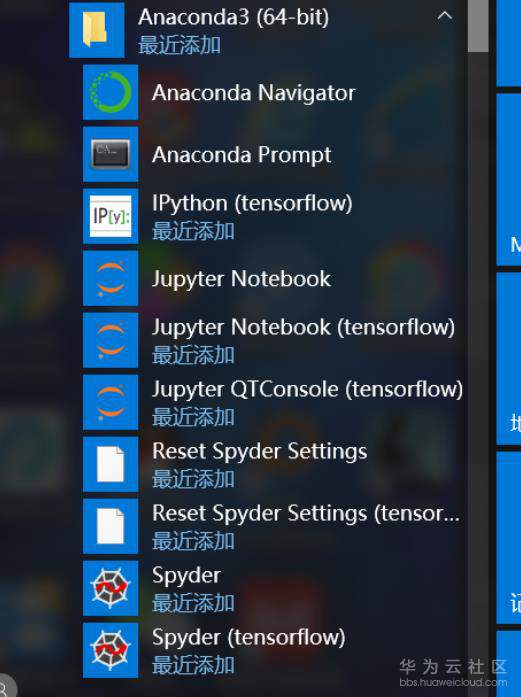The height and width of the screenshot is (697, 521).
Task: Choose the Reset Spyder Settings label
Action: pos(260,452)
